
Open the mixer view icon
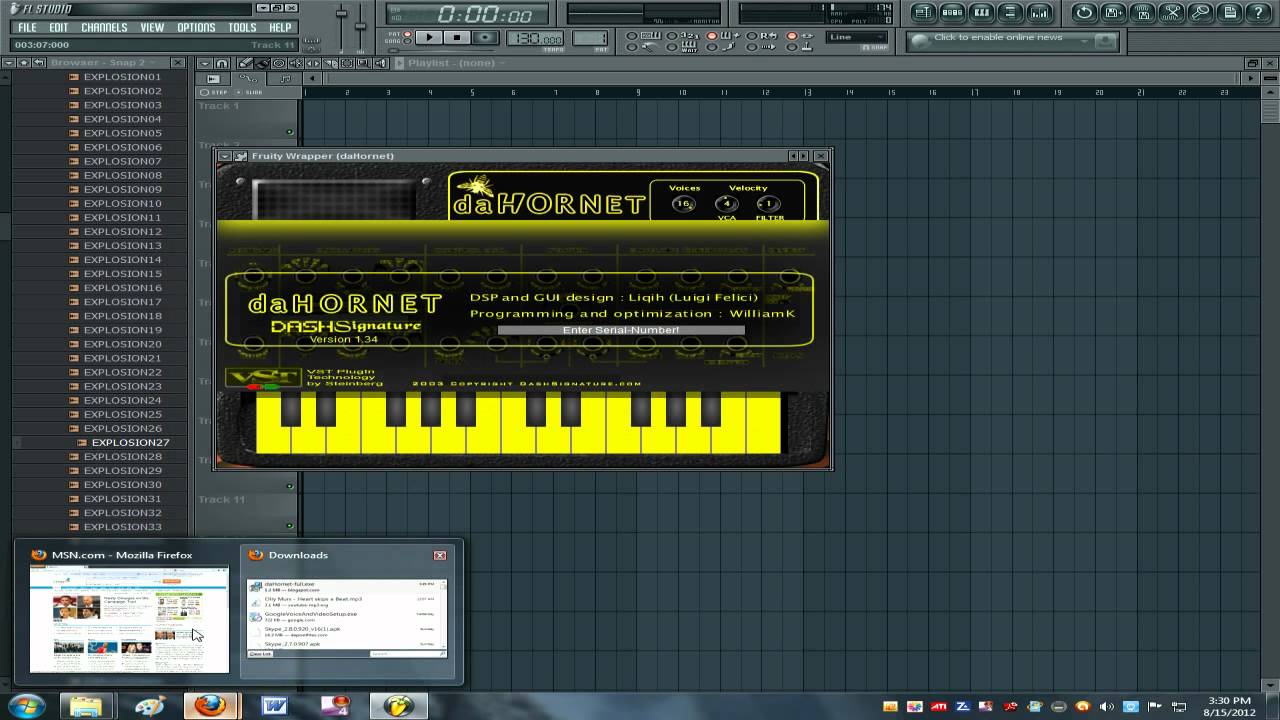[1040, 13]
